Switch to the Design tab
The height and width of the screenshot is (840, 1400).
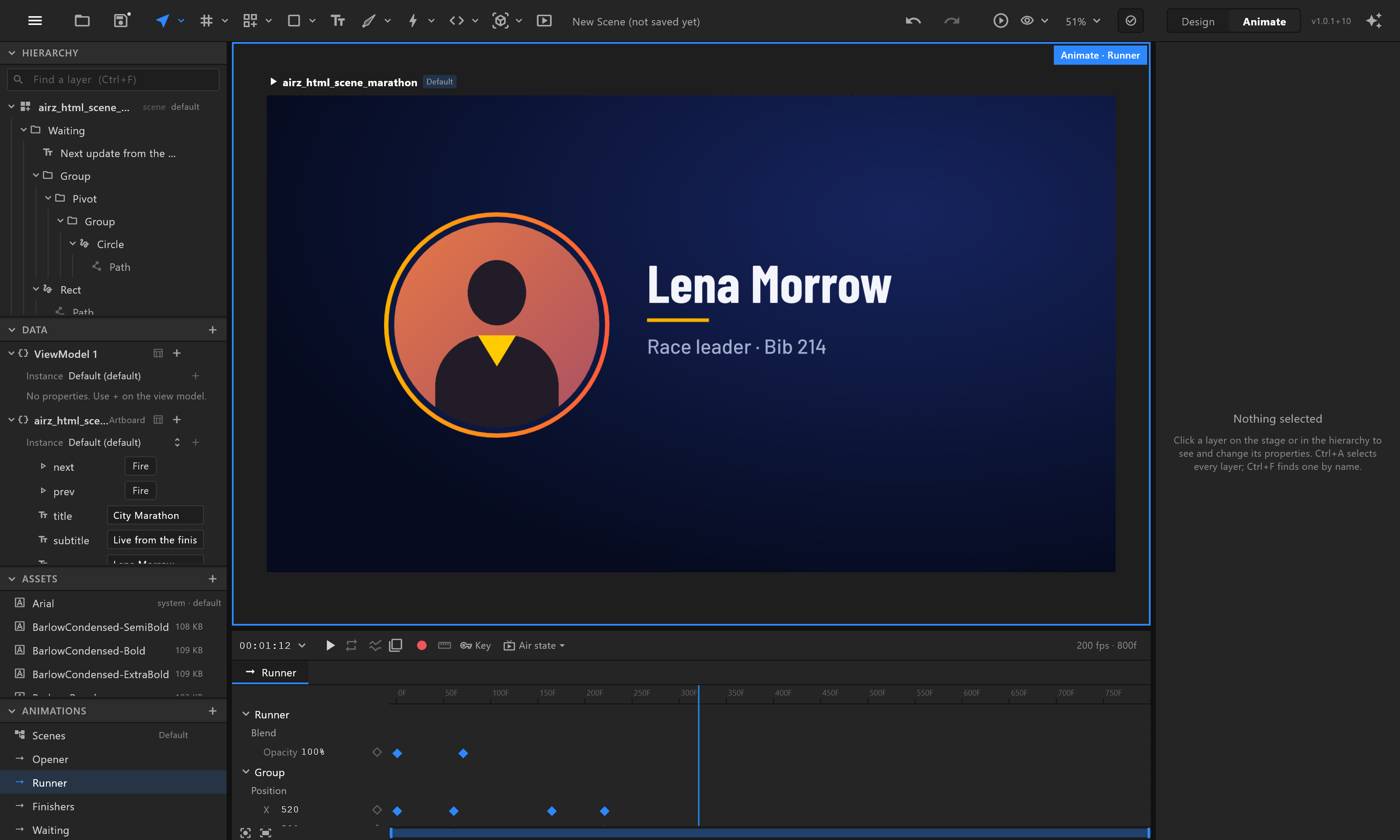pyautogui.click(x=1197, y=21)
